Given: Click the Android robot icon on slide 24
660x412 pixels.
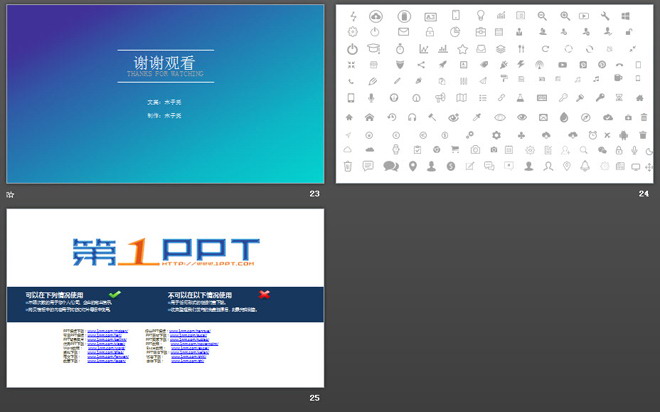Looking at the screenshot, I should tap(624, 135).
